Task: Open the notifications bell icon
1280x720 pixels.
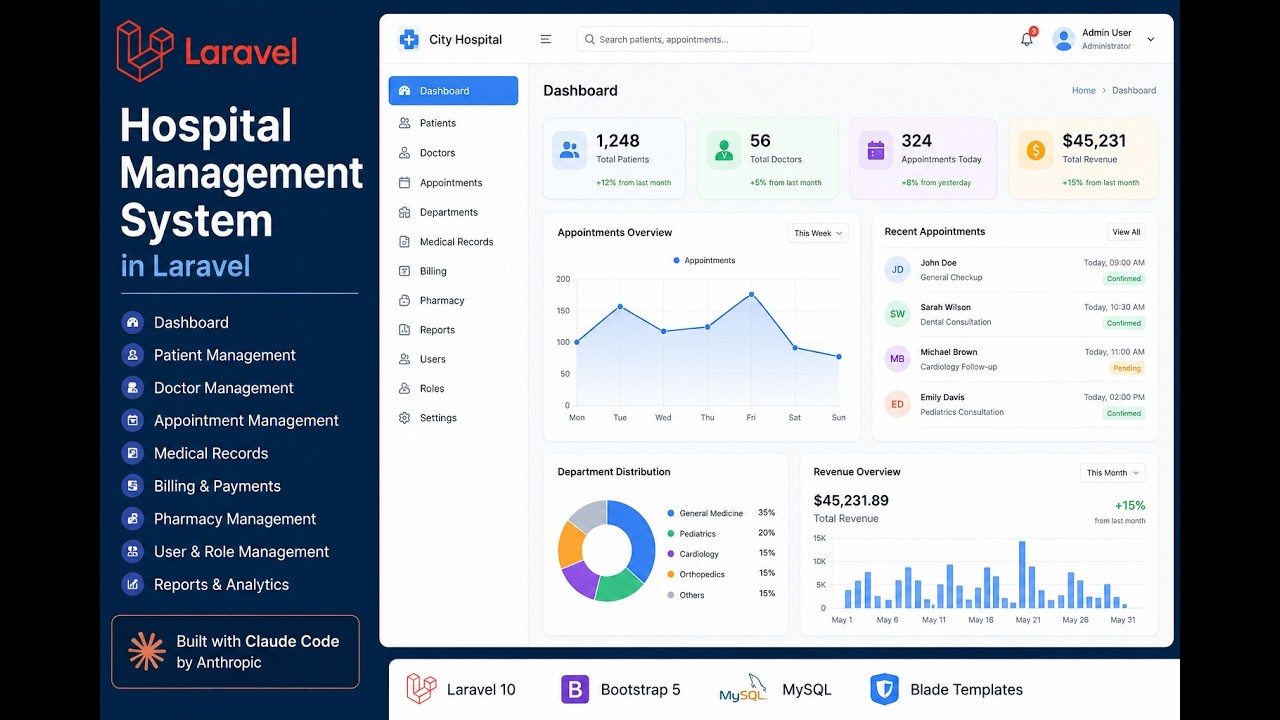Action: (1027, 40)
